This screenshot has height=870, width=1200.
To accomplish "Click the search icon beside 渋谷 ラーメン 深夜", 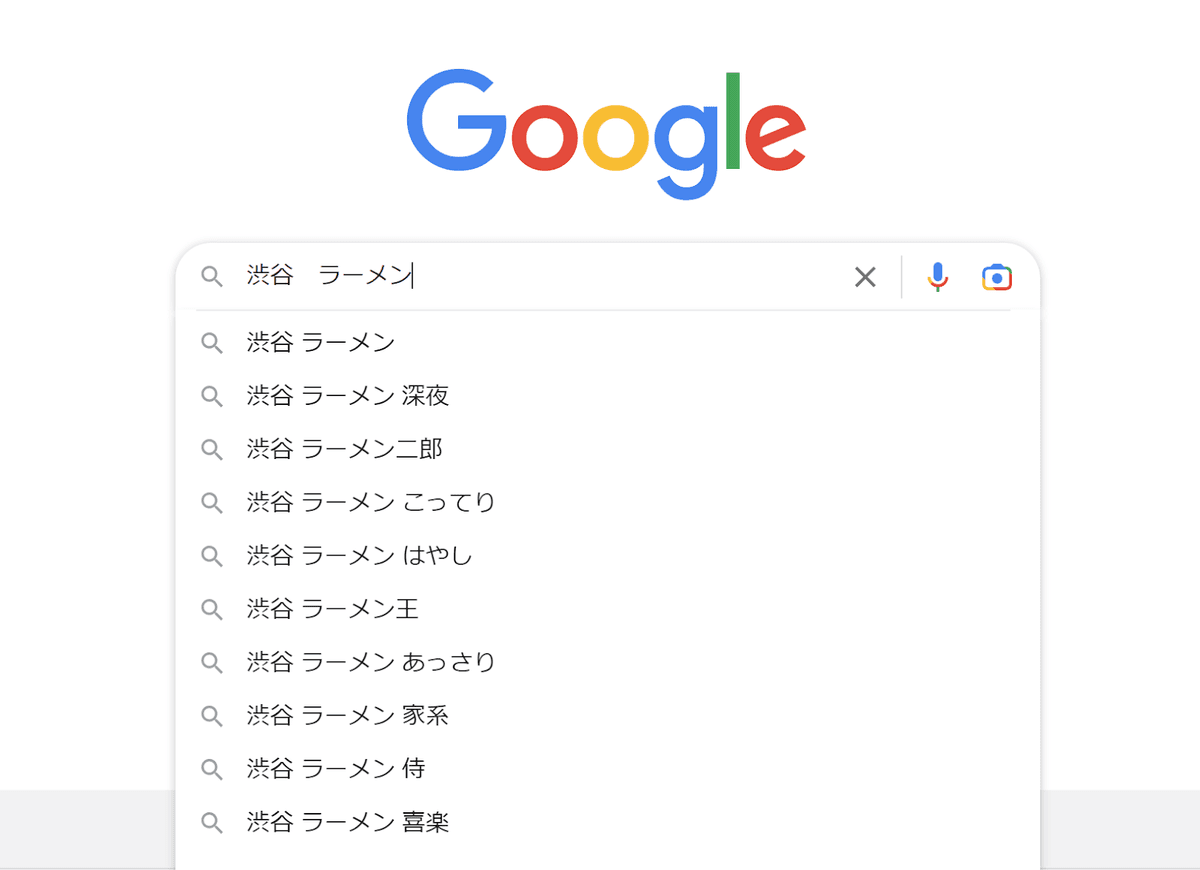I will (212, 396).
